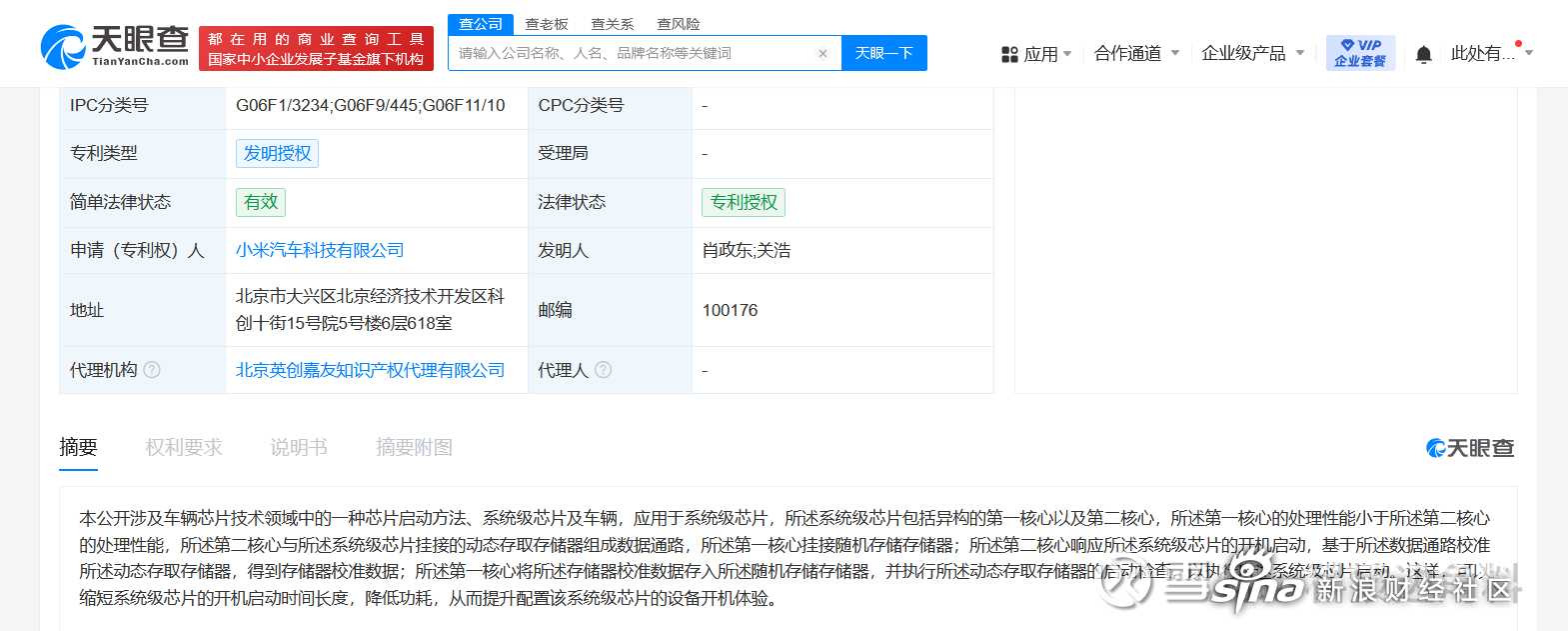The height and width of the screenshot is (631, 1568).
Task: Clear the search box with the X icon
Action: click(x=822, y=54)
